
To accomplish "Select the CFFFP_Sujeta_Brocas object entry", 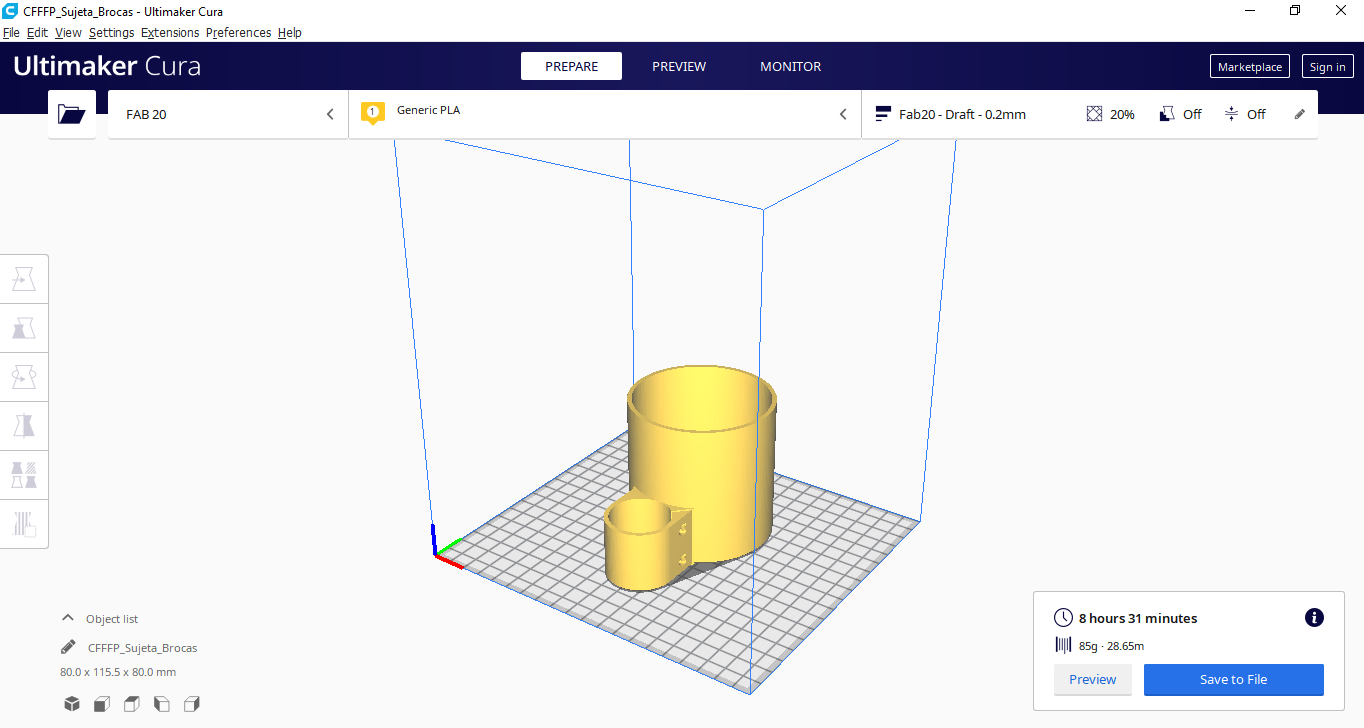I will pos(142,648).
